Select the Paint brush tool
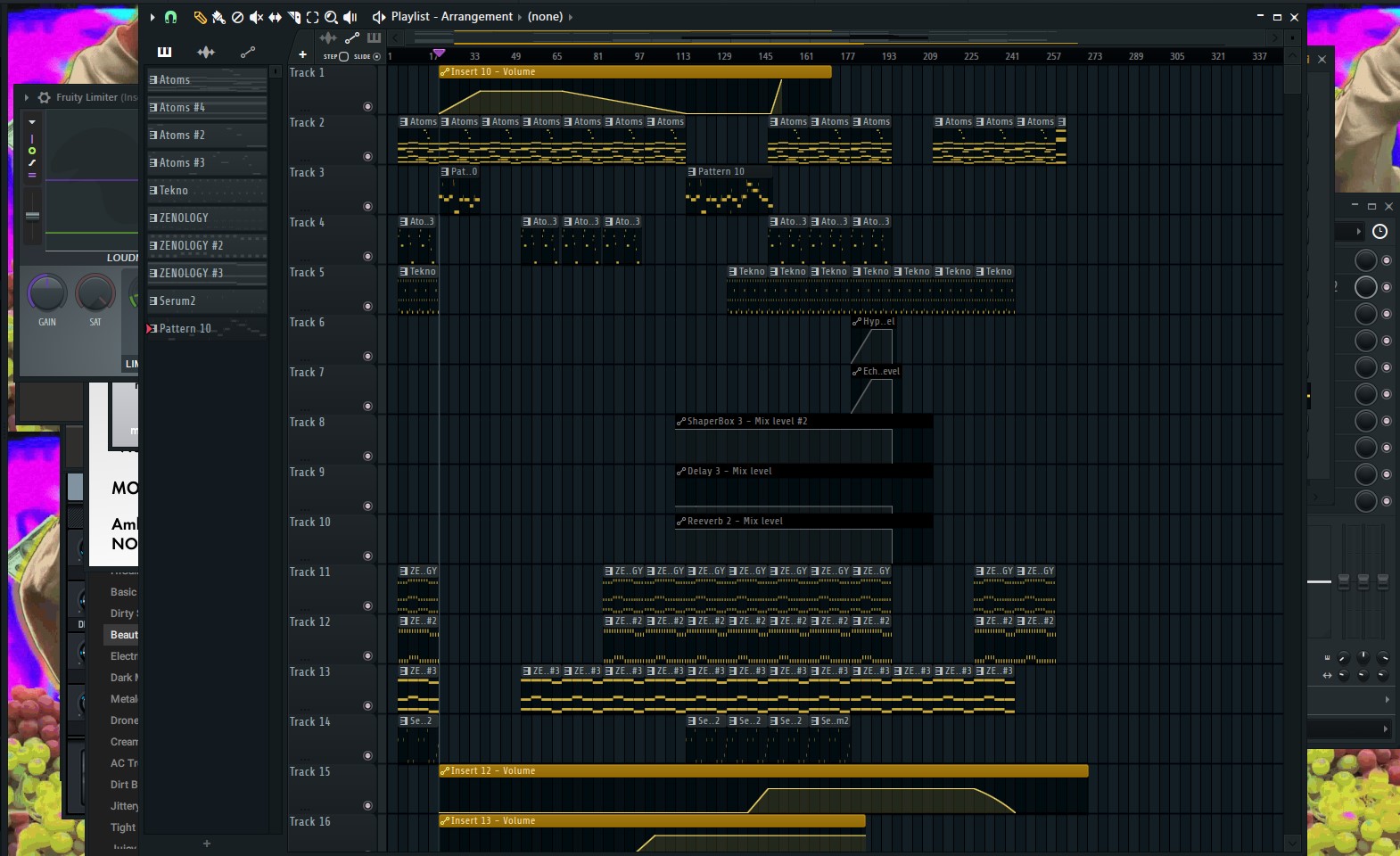1400x856 pixels. coord(218,17)
